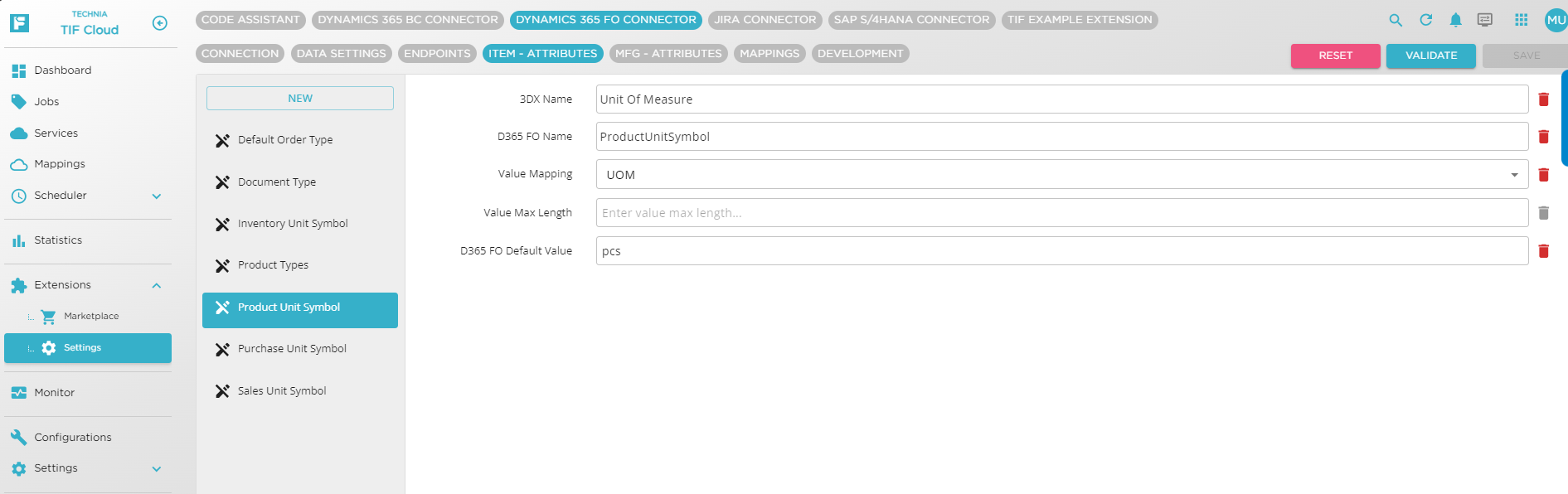Viewport: 1568px width, 494px height.
Task: Click the NEW attribute button
Action: pos(300,99)
